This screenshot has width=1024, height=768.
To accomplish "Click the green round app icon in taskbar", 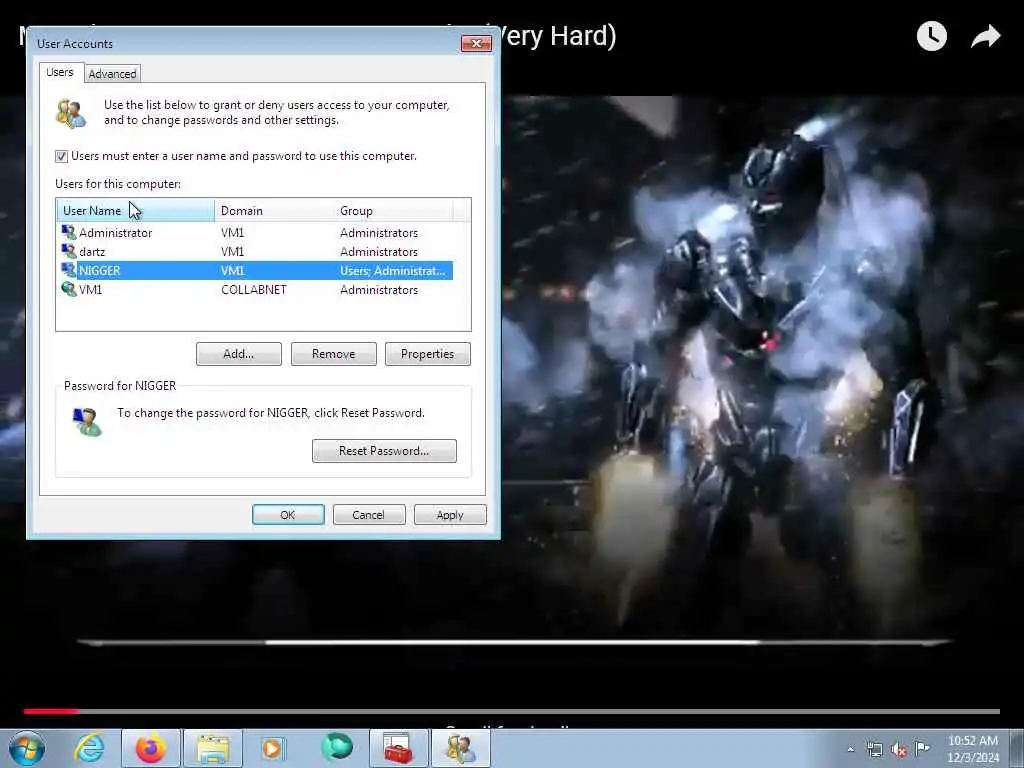I will 337,747.
